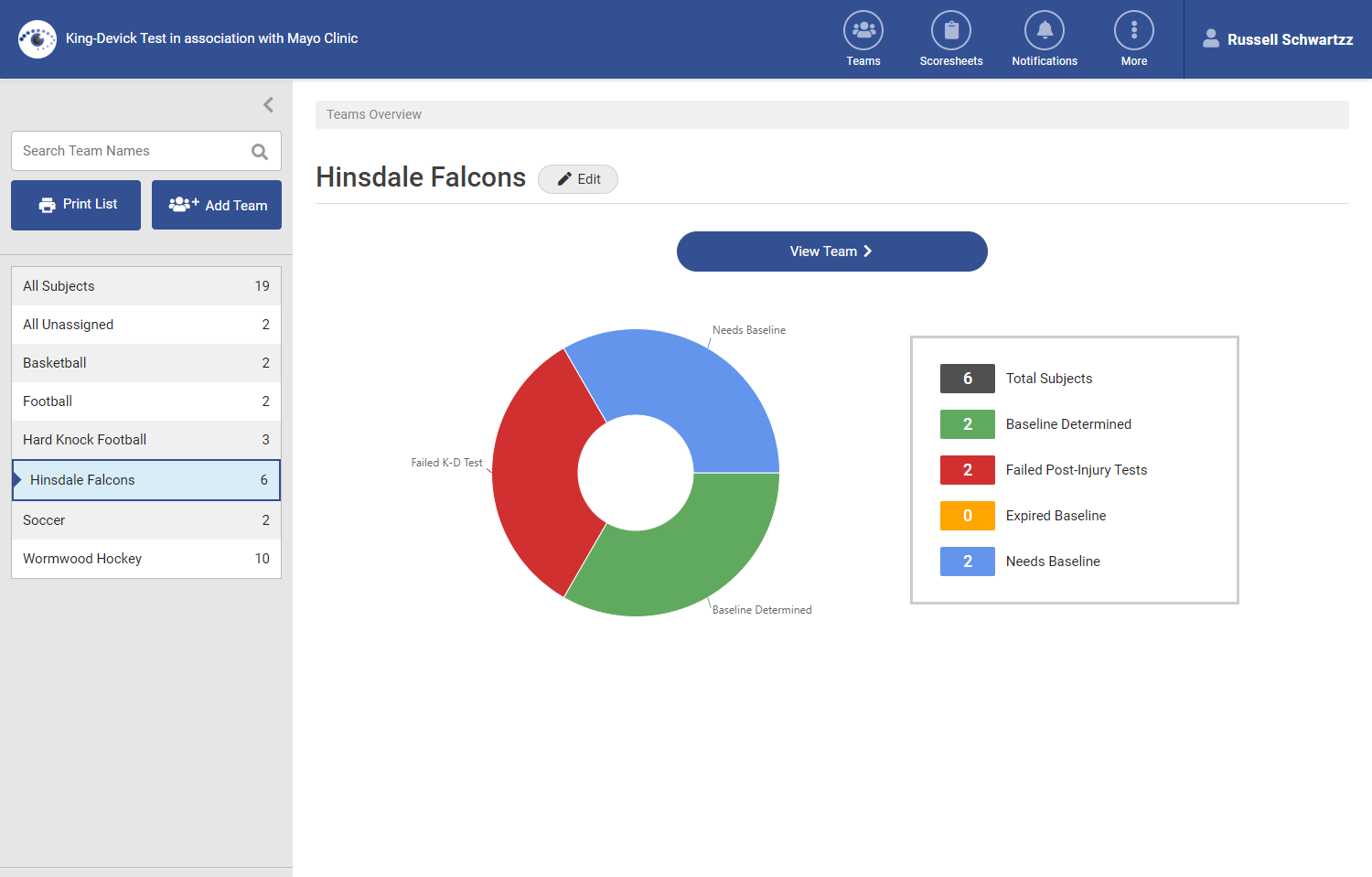The image size is (1372, 877).
Task: Click the printer icon on Print List
Action: tap(47, 204)
